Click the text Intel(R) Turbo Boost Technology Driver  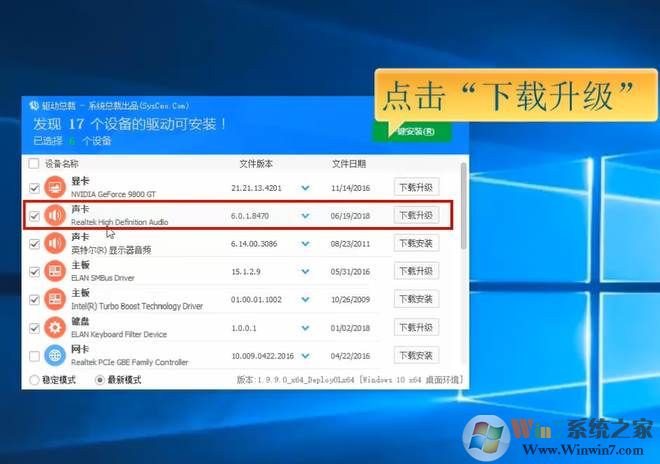coord(137,306)
